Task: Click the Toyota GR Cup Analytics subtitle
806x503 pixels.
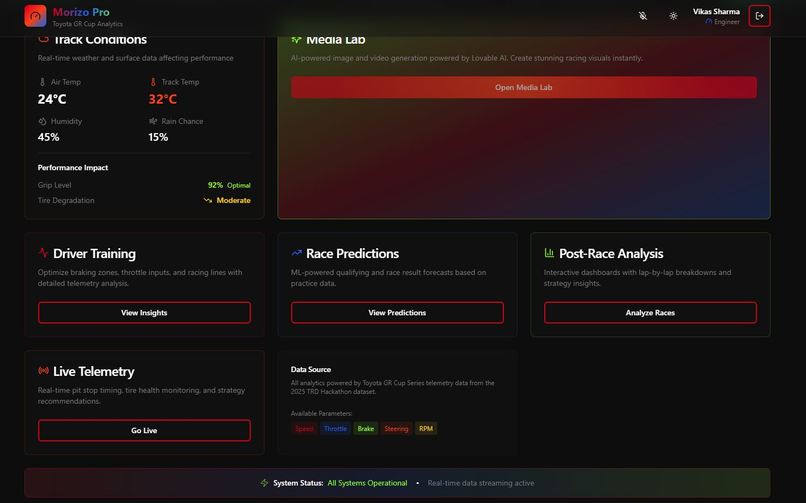Action: pyautogui.click(x=87, y=24)
